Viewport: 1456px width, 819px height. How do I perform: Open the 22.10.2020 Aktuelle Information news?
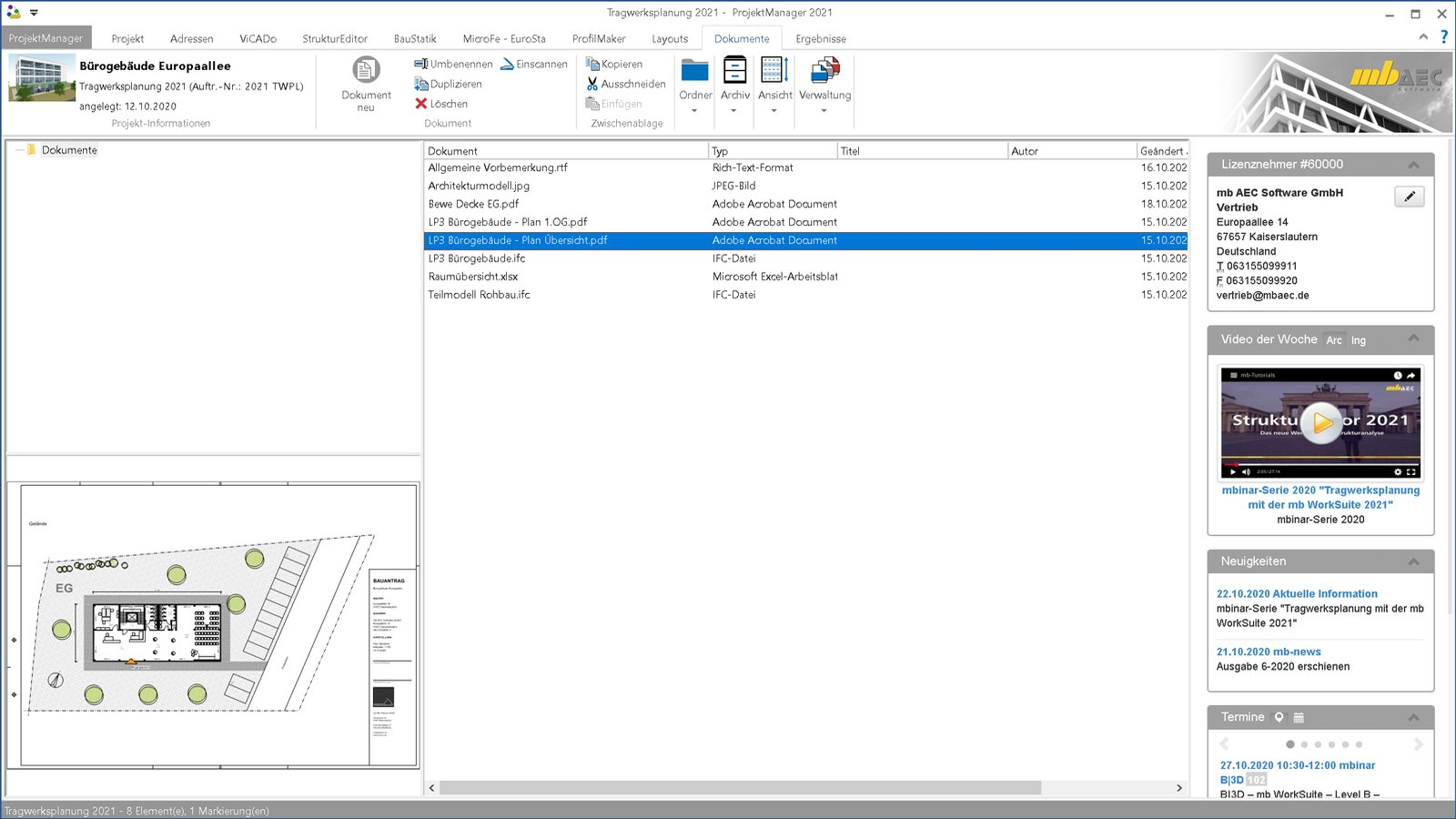coord(1297,594)
